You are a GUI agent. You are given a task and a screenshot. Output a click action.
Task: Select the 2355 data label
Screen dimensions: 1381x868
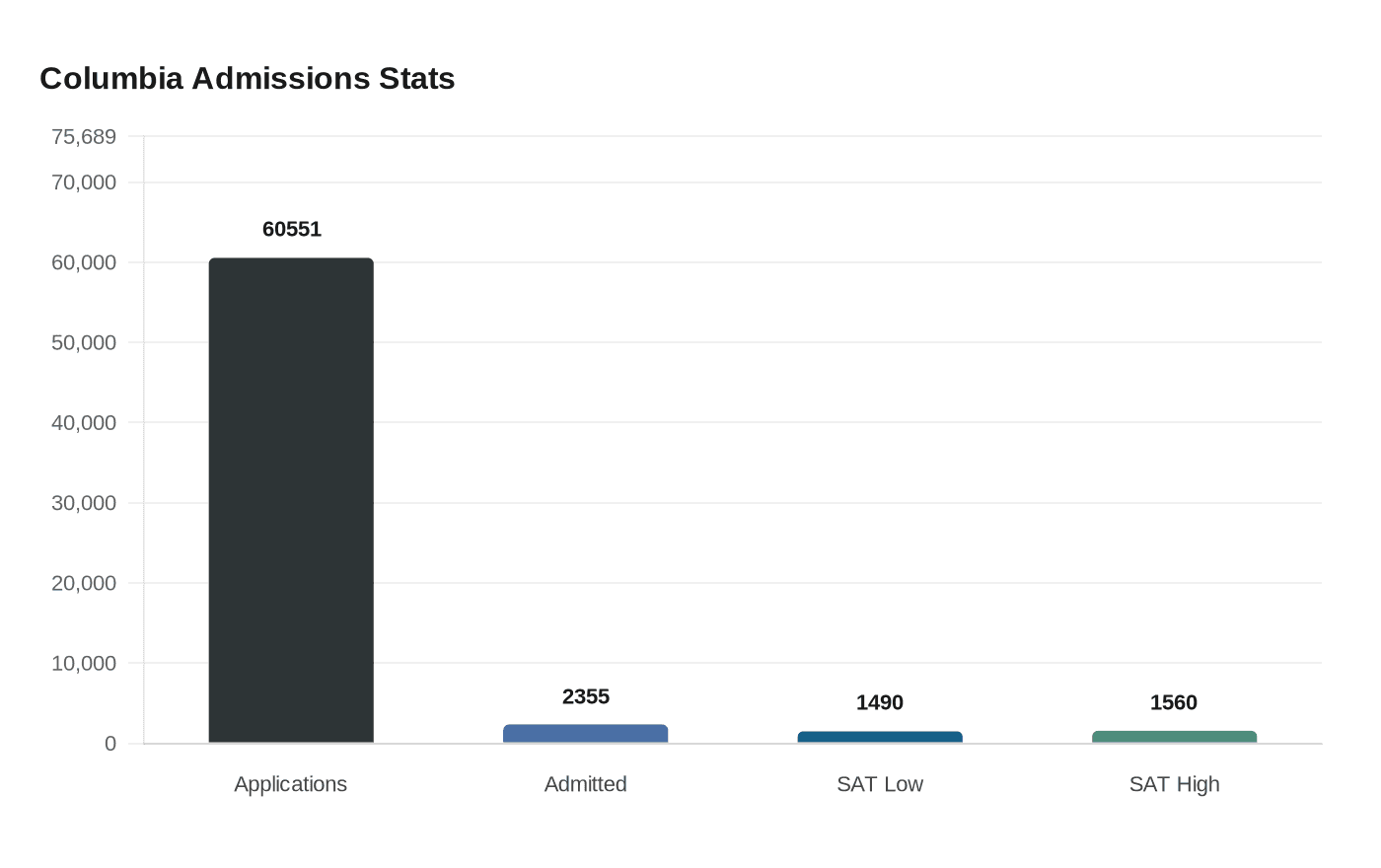click(586, 696)
